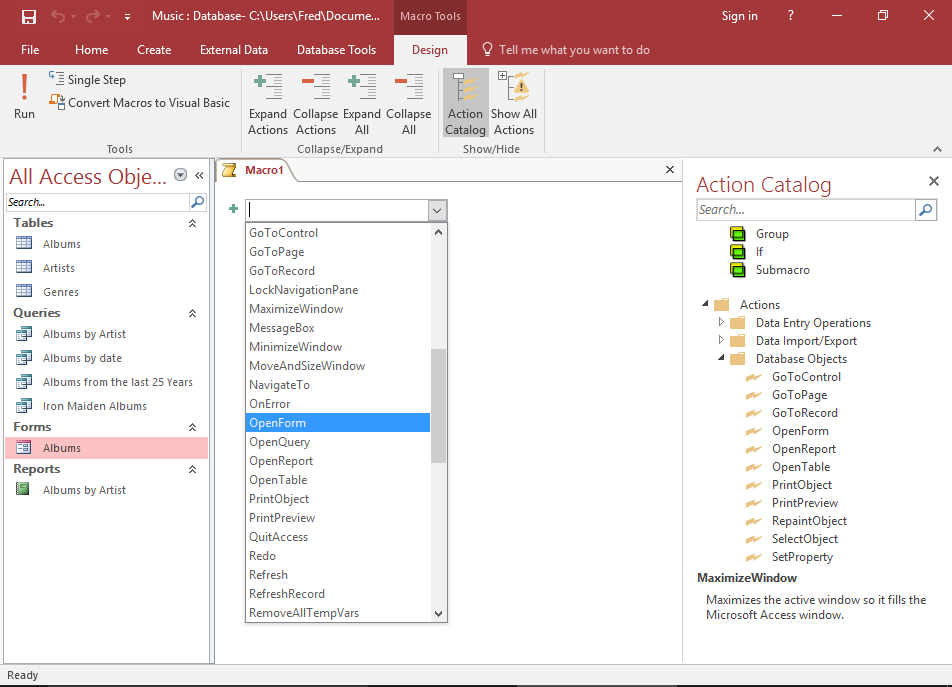The height and width of the screenshot is (687, 952).
Task: Select the Albums by date query
Action: pos(82,358)
